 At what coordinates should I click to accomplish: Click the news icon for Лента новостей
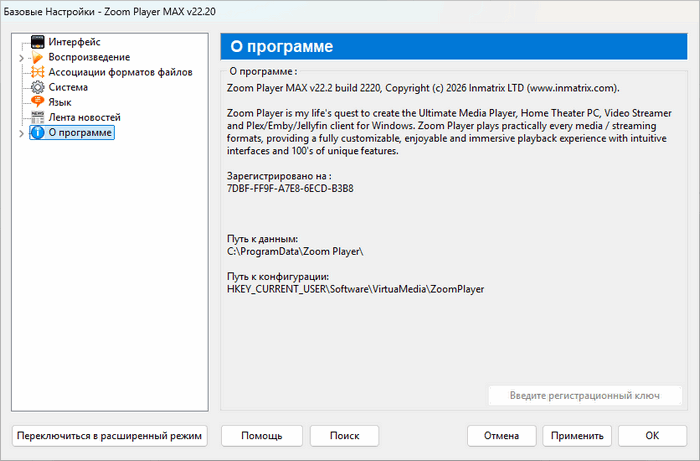coord(38,117)
